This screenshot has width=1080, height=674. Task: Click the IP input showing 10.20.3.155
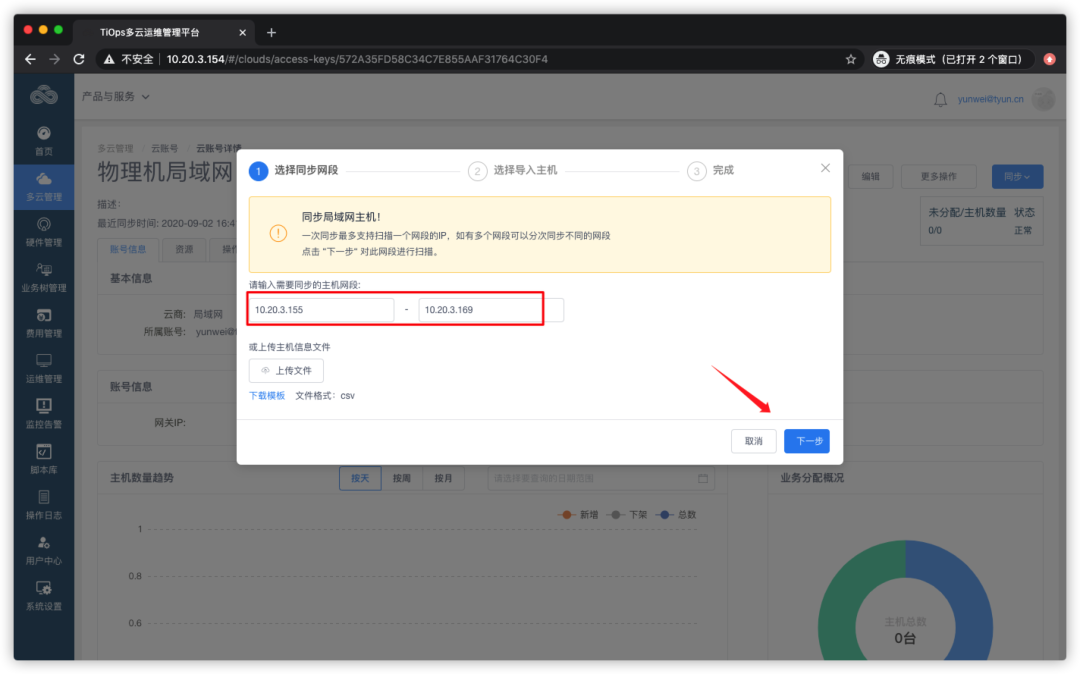point(320,310)
